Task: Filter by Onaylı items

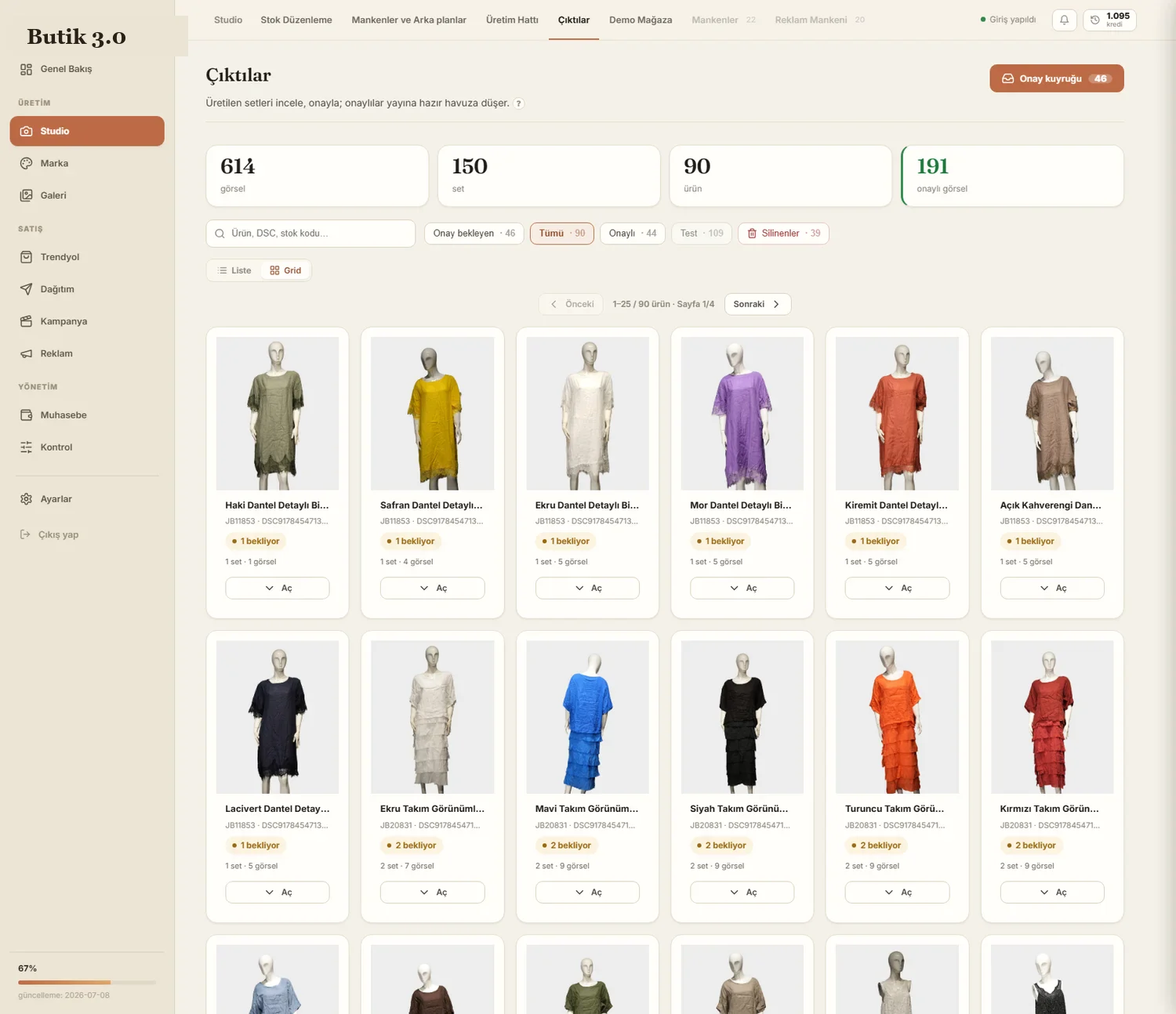Action: (633, 234)
